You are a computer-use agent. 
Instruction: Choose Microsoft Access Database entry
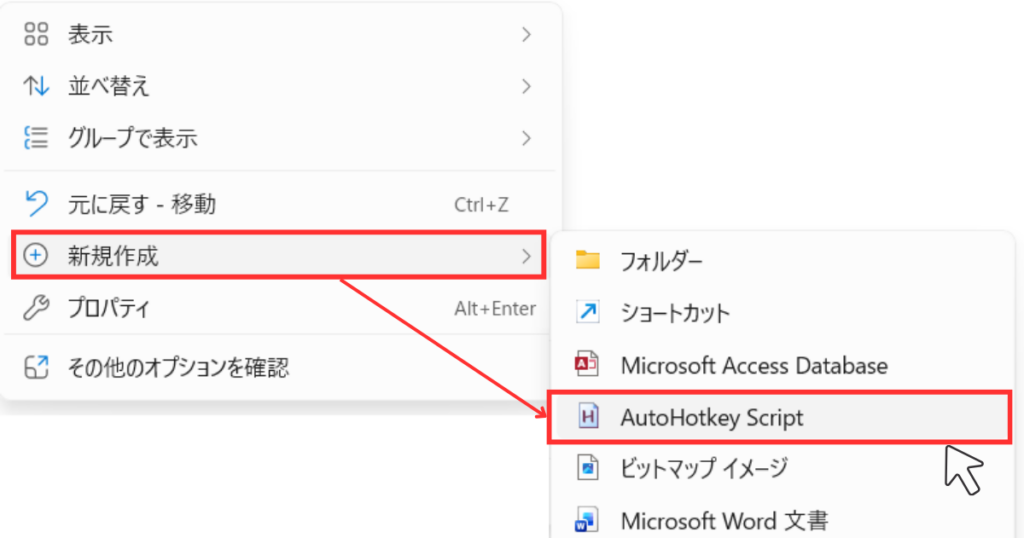(x=753, y=365)
